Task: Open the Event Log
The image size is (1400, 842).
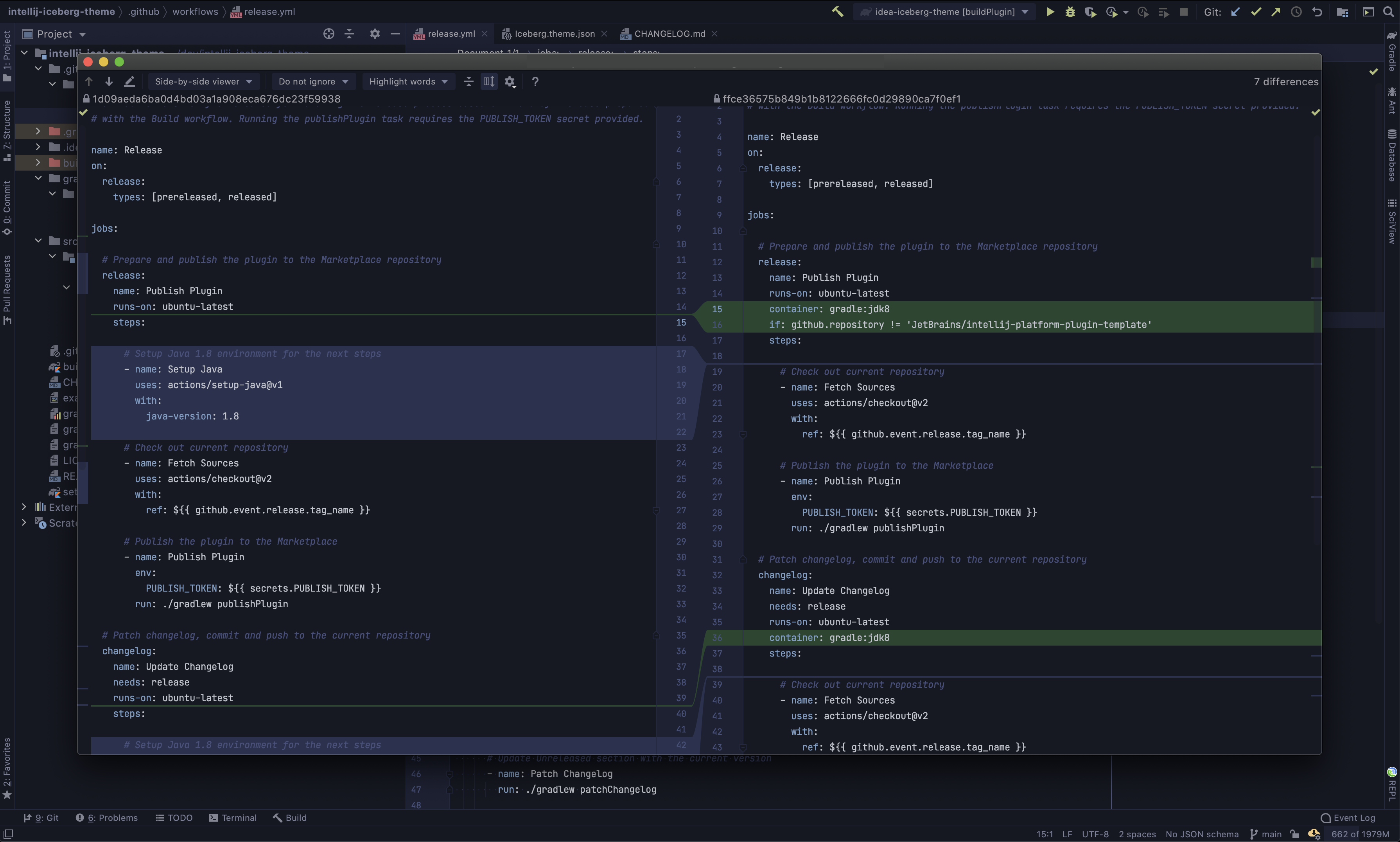Action: 1348,818
